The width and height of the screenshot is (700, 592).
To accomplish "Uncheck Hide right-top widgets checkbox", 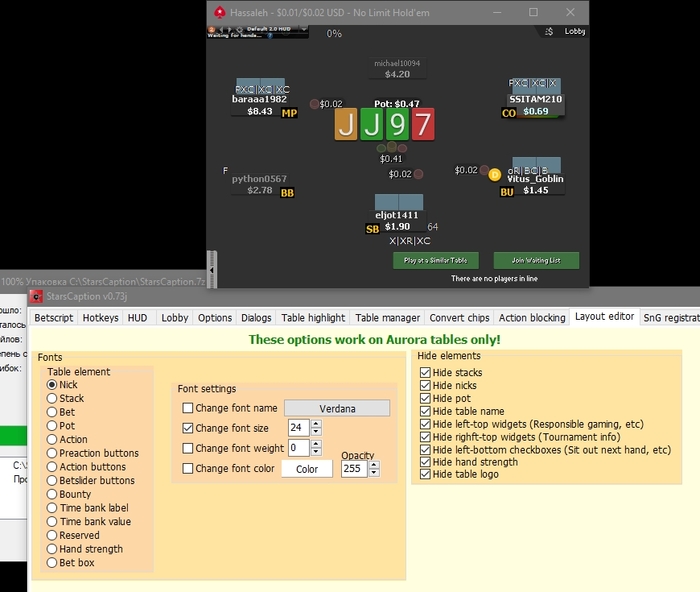I will click(x=425, y=437).
